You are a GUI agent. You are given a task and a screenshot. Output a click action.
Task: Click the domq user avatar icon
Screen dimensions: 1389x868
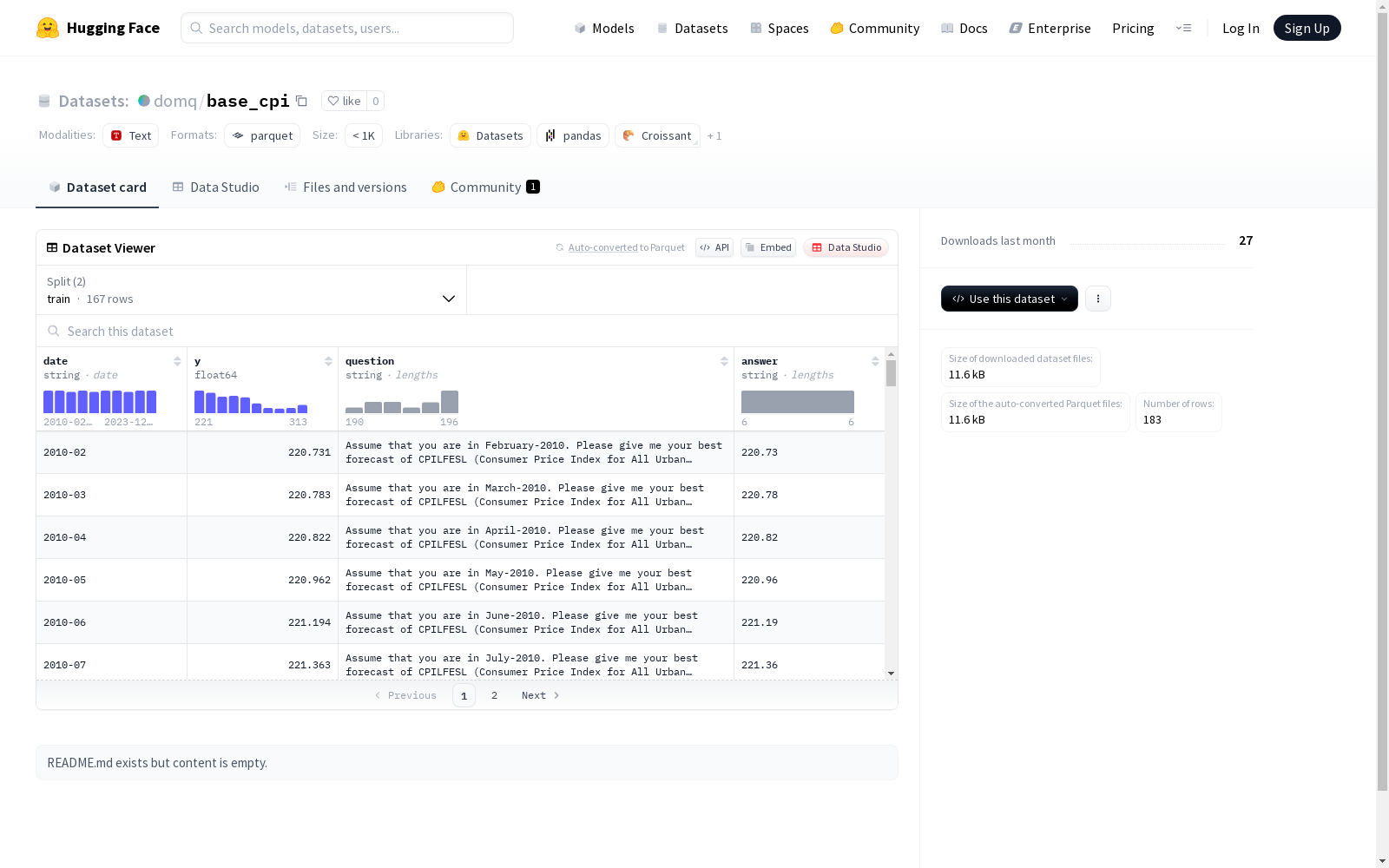point(144,101)
